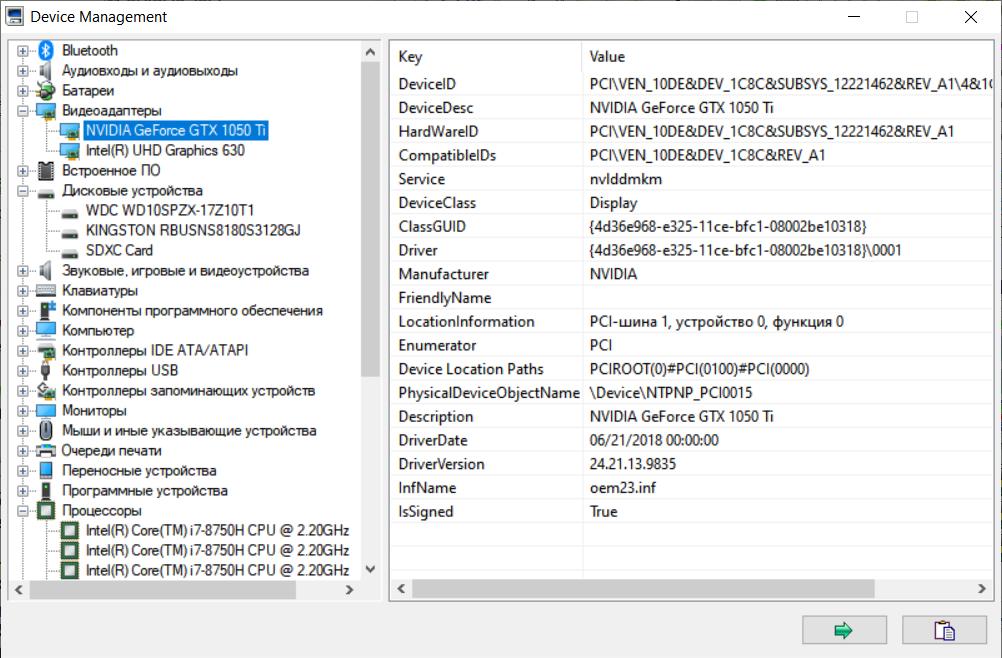Select the InfName value oem23.inf
The height and width of the screenshot is (658, 1002).
pos(622,487)
